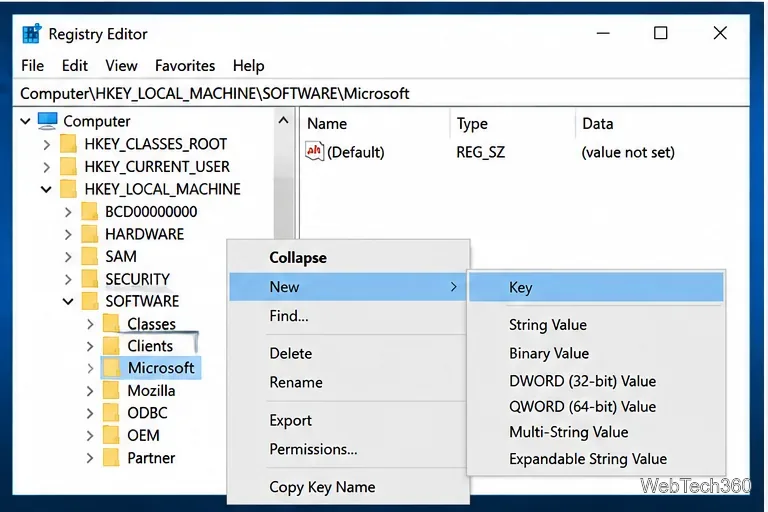Click the (Default) string value icon
Screen dimensions: 768x512
[314, 151]
